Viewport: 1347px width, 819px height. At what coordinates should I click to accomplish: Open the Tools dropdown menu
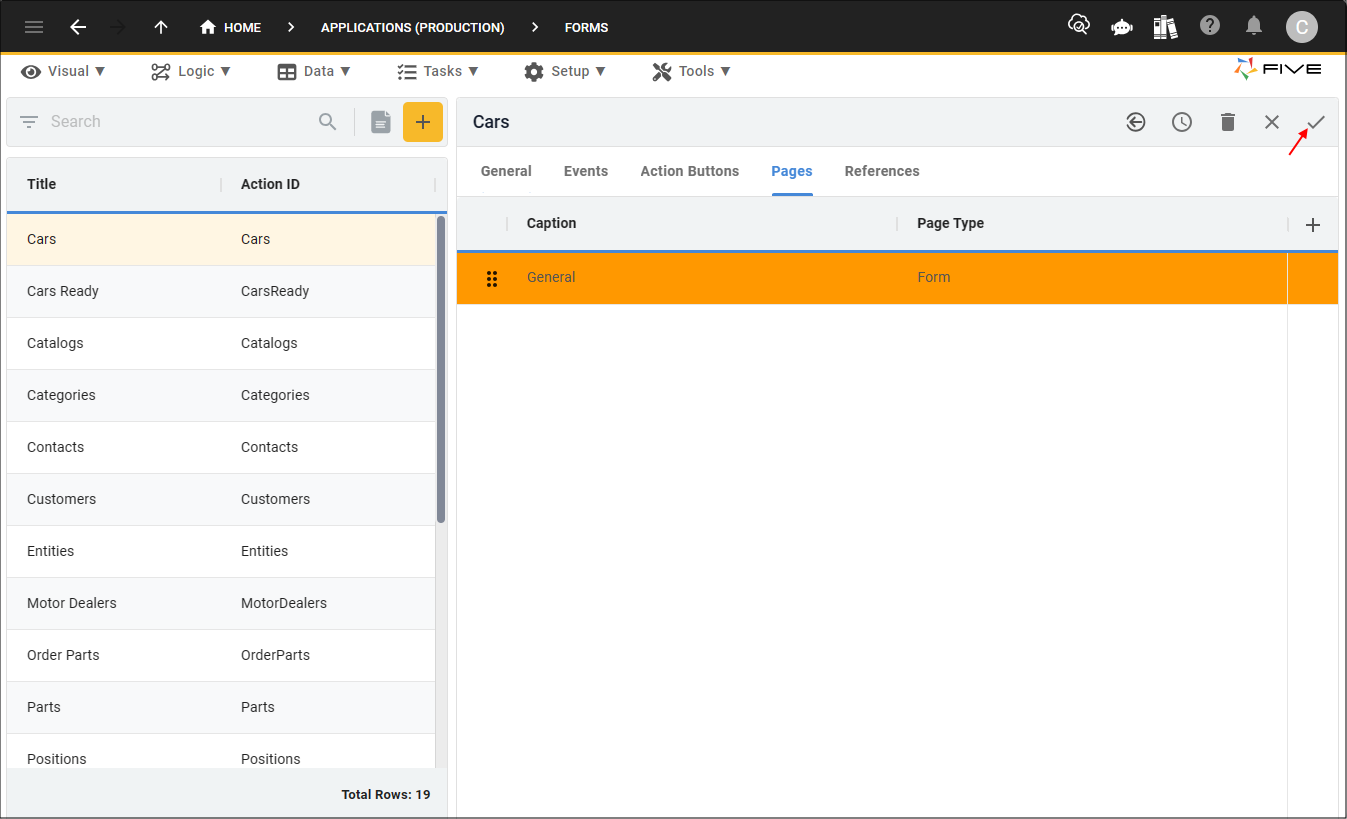[691, 71]
